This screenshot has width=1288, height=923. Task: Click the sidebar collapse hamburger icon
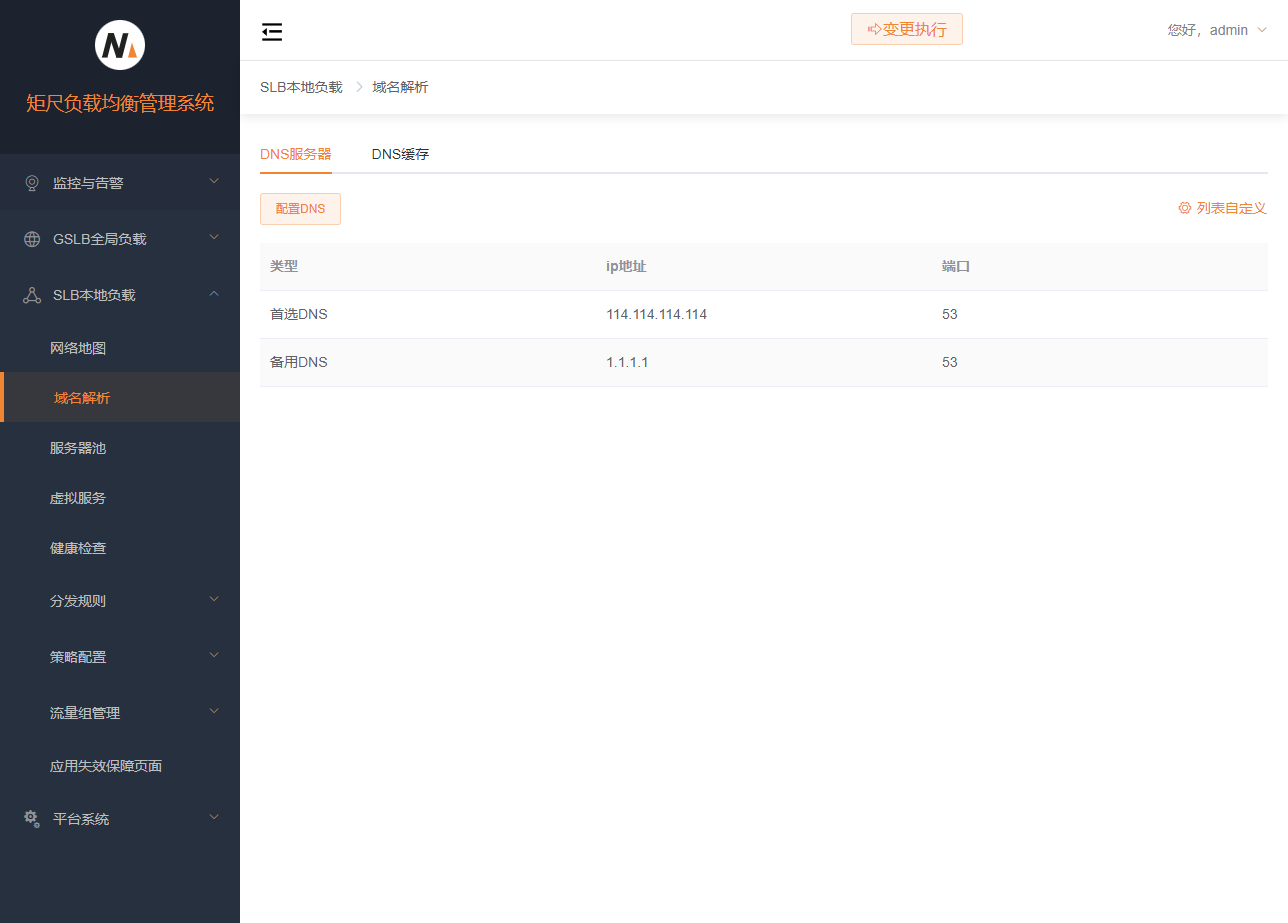pos(272,32)
